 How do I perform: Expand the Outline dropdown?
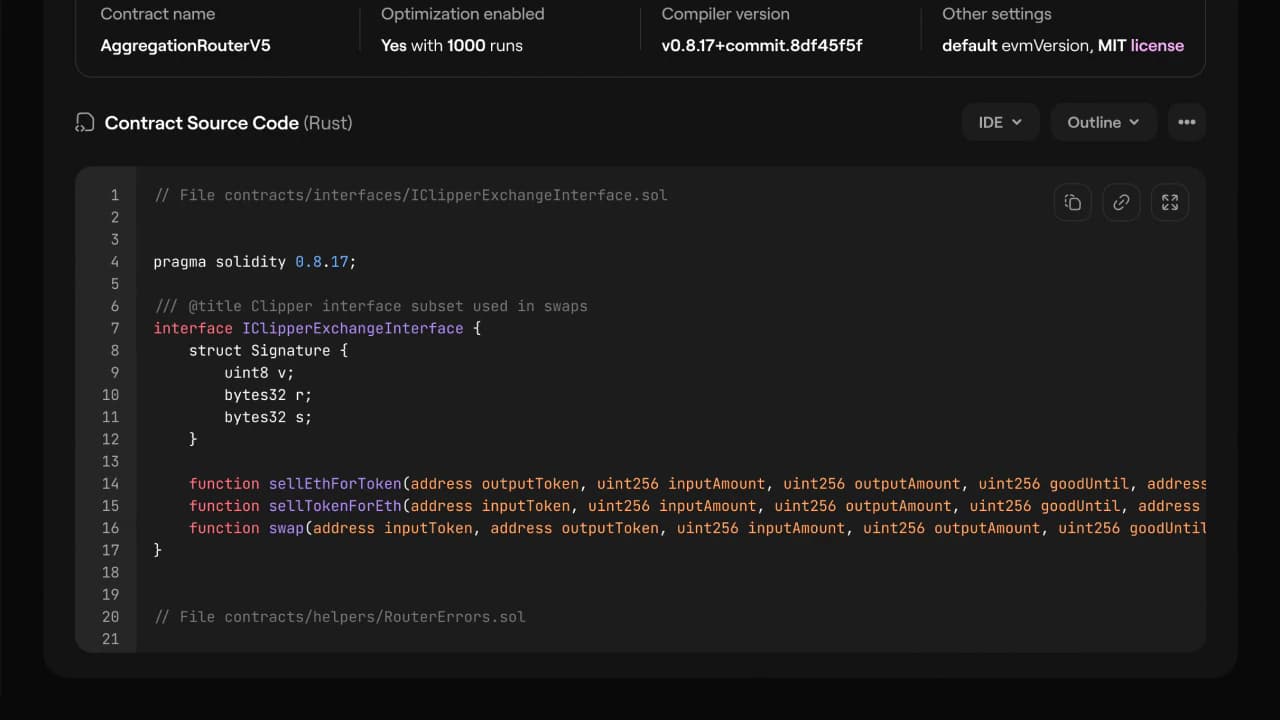[x=1103, y=122]
